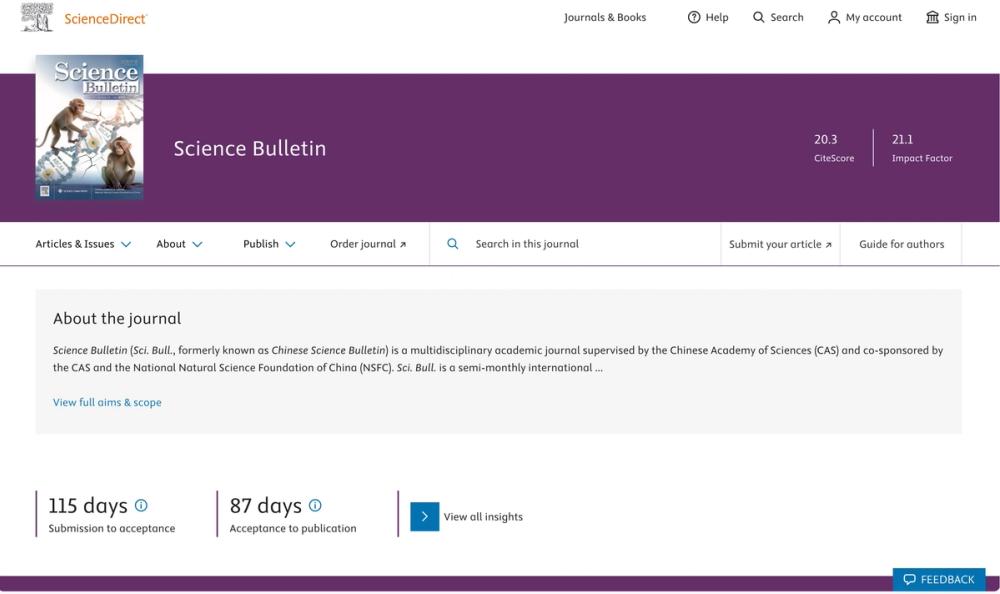Open the Sign in link text
Screen dimensions: 1000x594
pos(960,17)
